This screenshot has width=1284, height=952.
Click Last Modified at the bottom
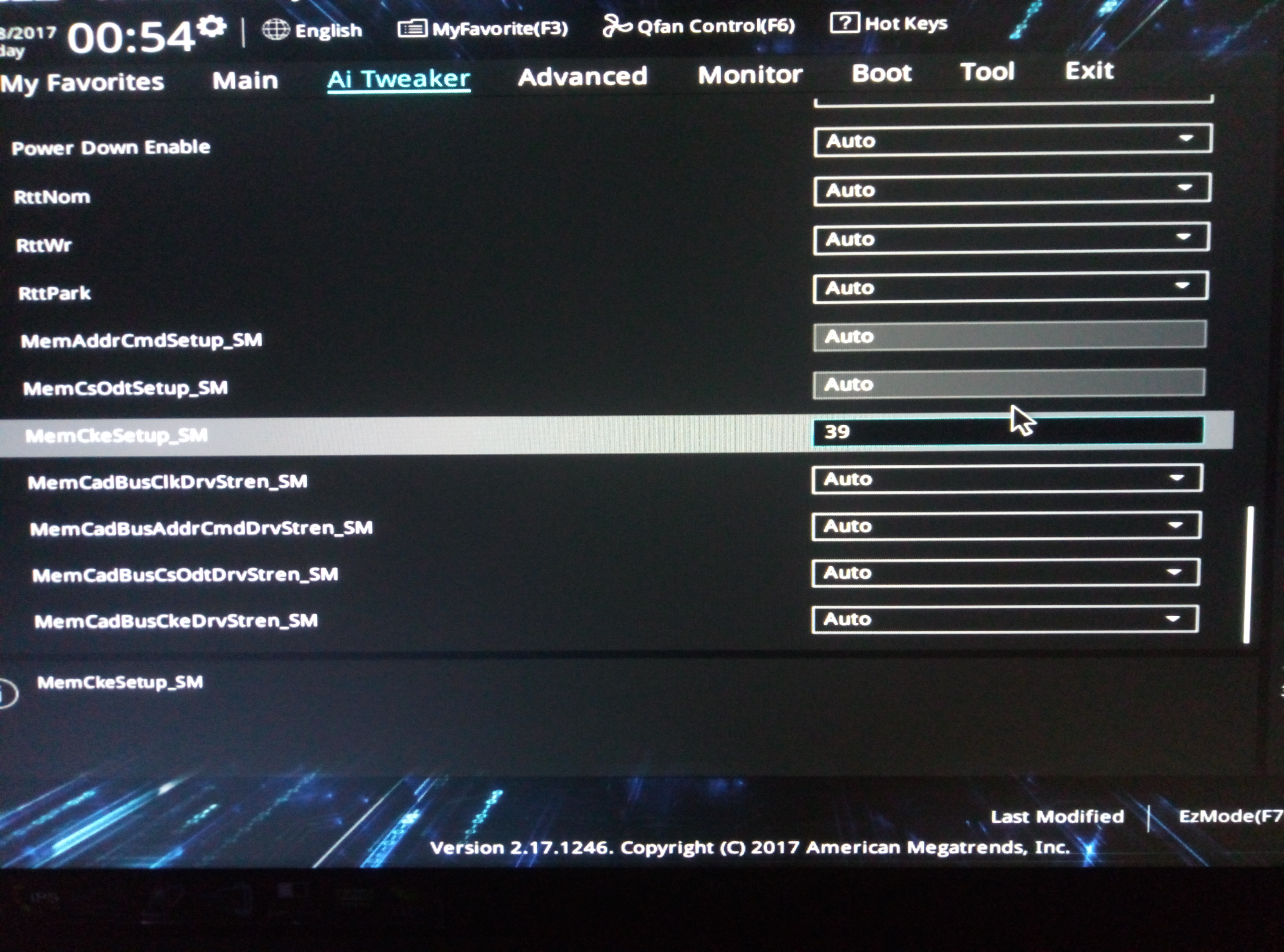[1057, 817]
